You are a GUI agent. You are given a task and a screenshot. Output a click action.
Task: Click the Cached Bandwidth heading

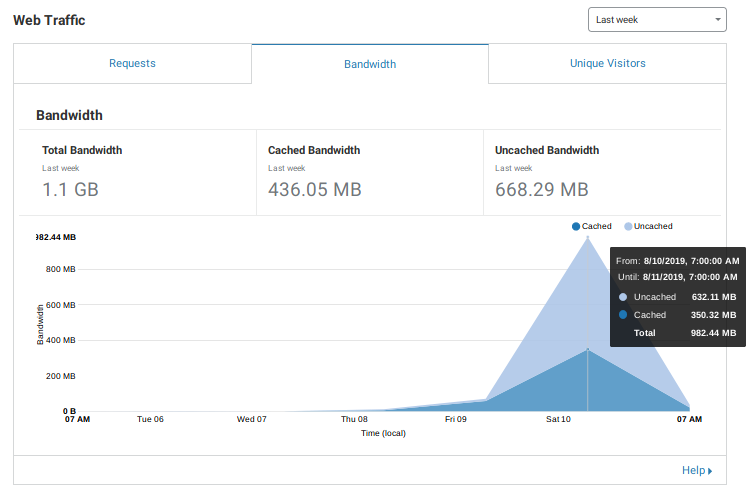coord(314,150)
